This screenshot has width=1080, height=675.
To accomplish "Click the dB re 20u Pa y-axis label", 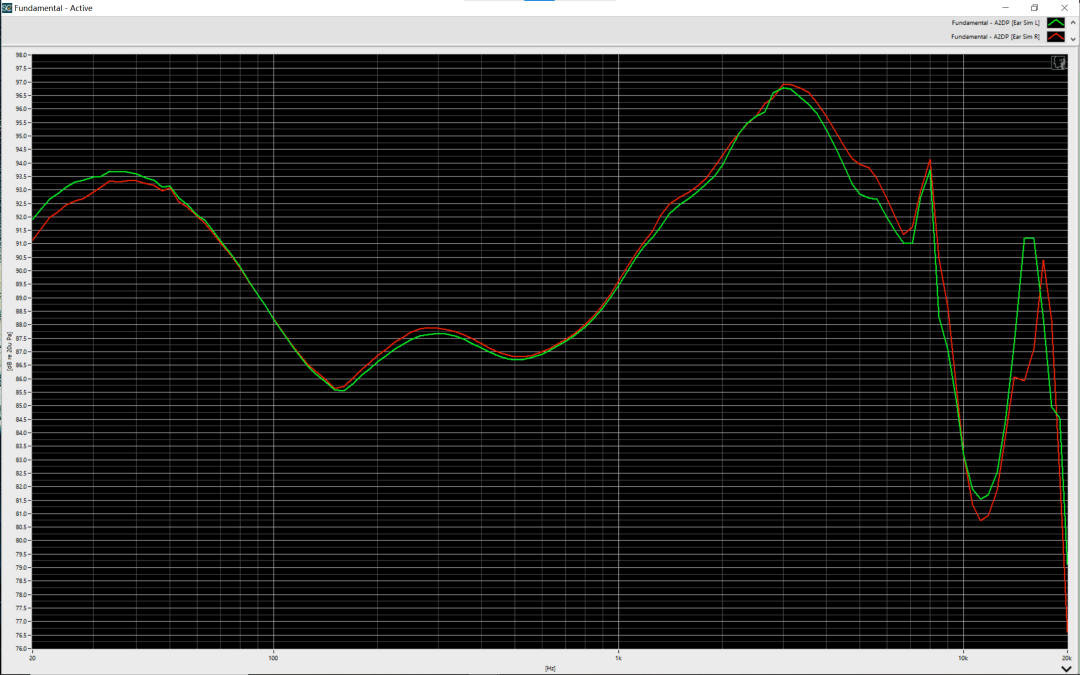I will [10, 351].
